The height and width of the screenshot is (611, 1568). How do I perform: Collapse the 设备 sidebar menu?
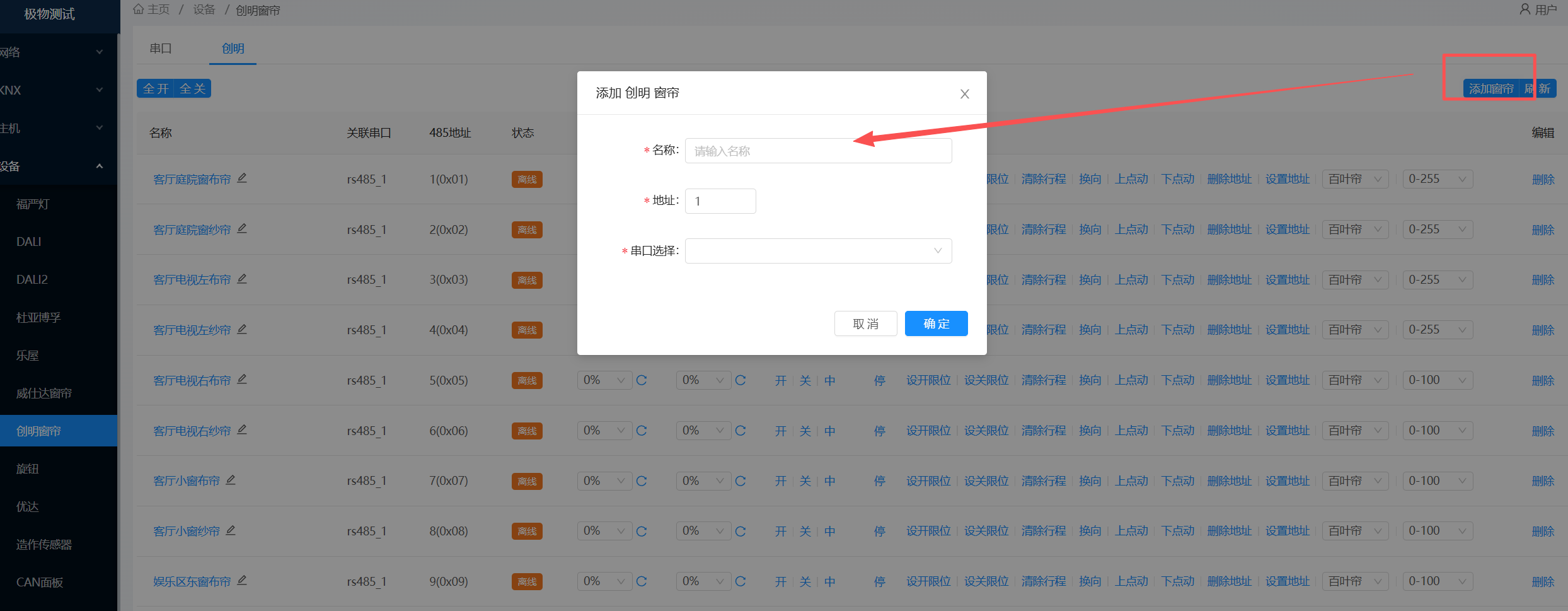point(59,166)
